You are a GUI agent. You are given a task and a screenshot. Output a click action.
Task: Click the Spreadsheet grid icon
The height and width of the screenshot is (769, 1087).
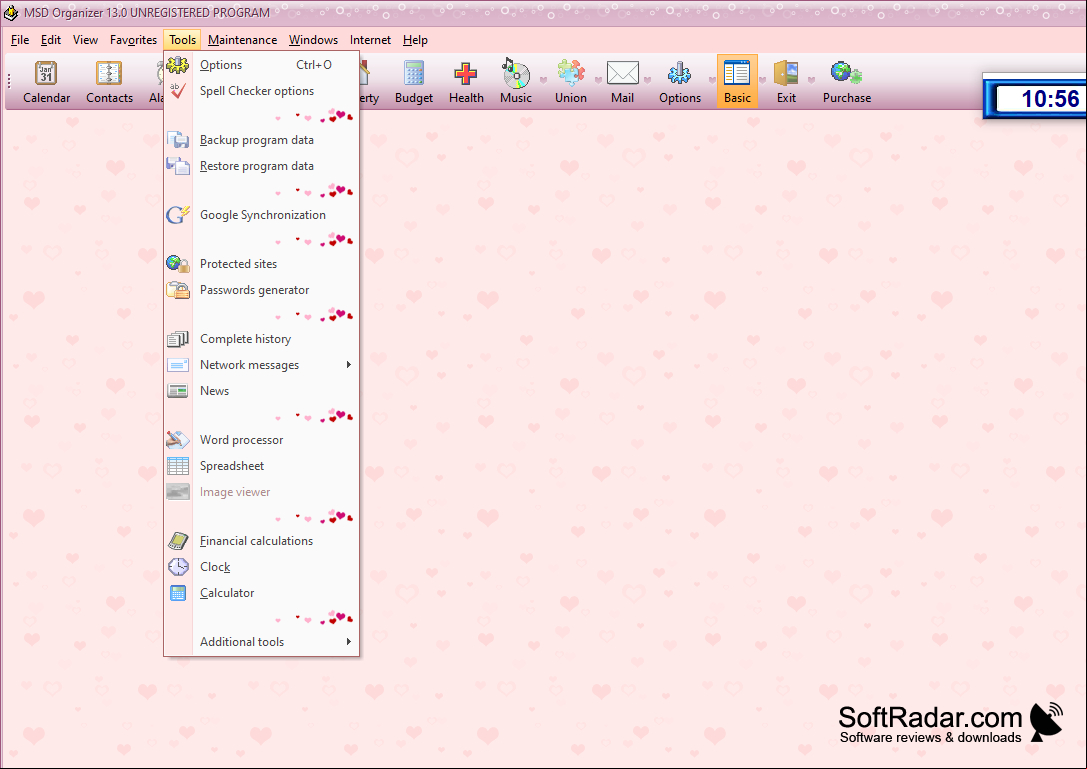[x=178, y=466]
